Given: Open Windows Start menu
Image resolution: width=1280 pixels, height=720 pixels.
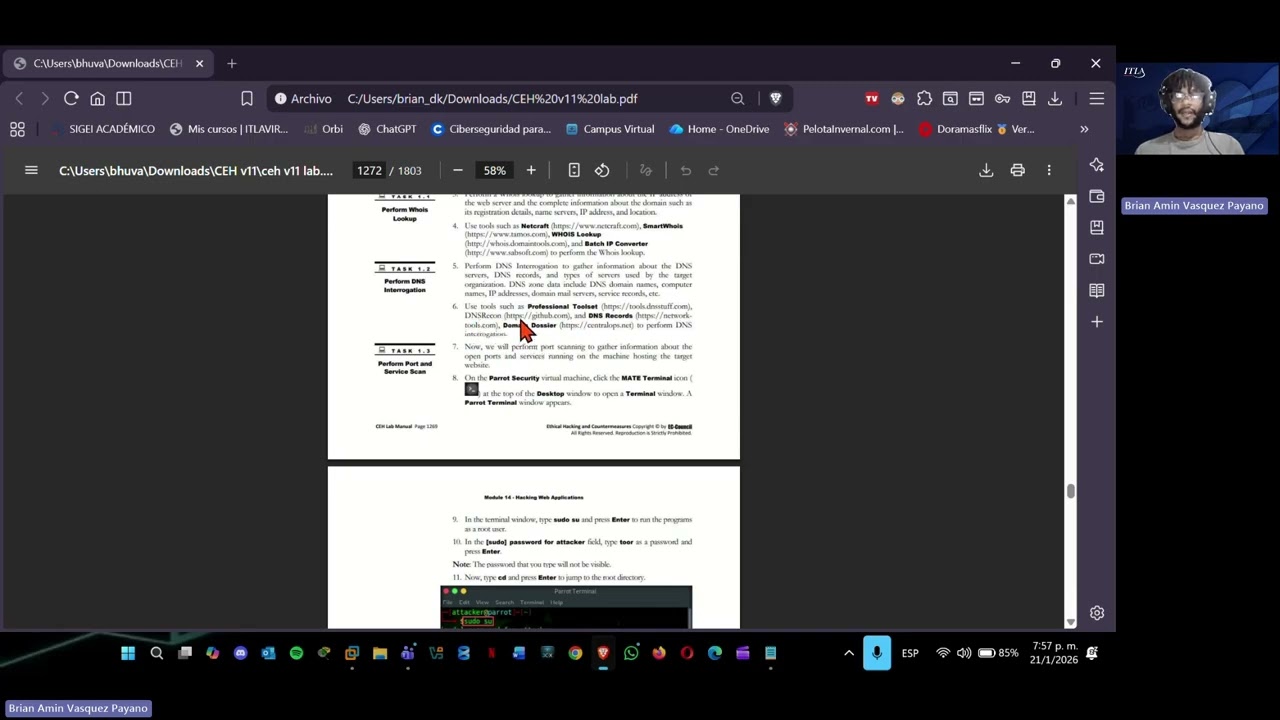Looking at the screenshot, I should [x=128, y=653].
